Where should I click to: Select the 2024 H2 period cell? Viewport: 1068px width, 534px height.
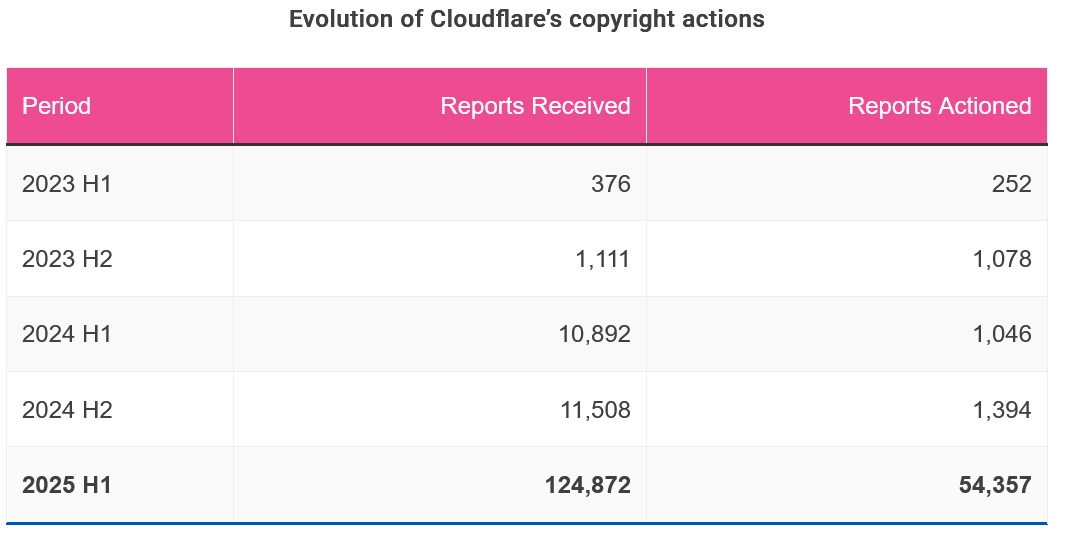click(67, 409)
